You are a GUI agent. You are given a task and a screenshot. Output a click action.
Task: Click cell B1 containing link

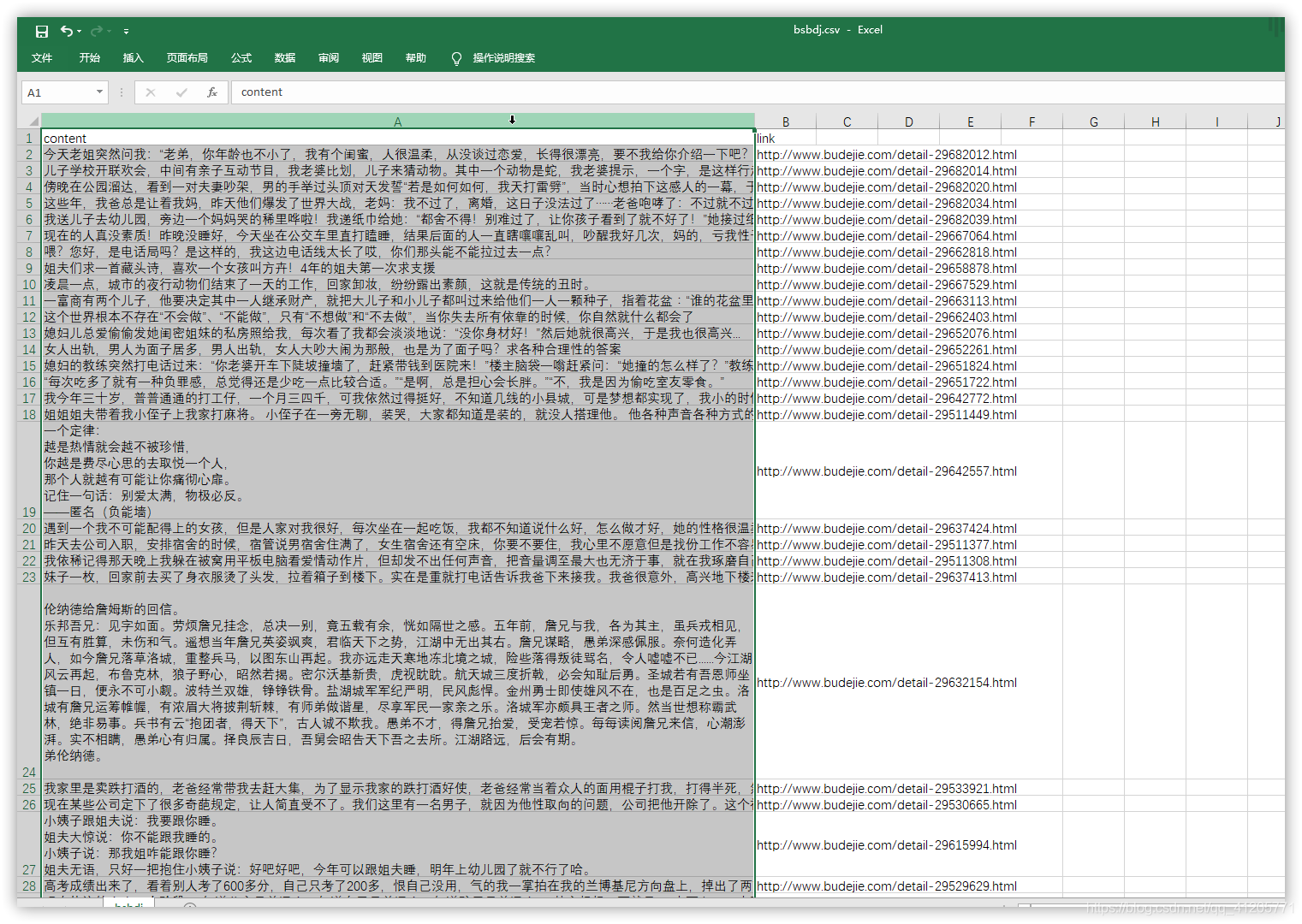click(786, 138)
